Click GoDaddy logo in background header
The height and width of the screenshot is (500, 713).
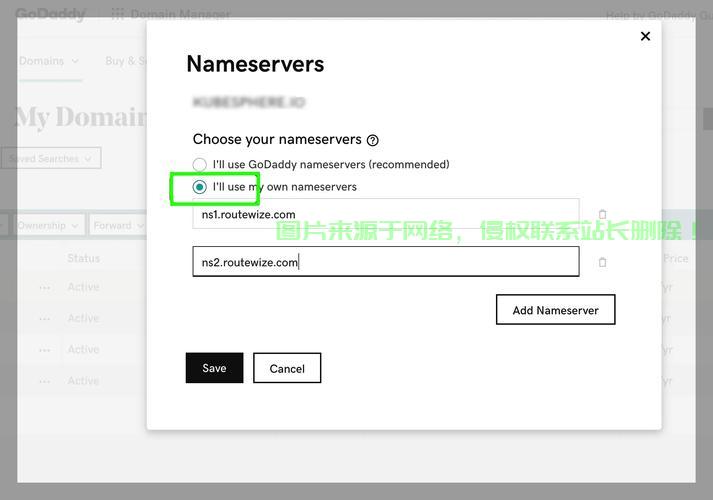click(x=50, y=14)
